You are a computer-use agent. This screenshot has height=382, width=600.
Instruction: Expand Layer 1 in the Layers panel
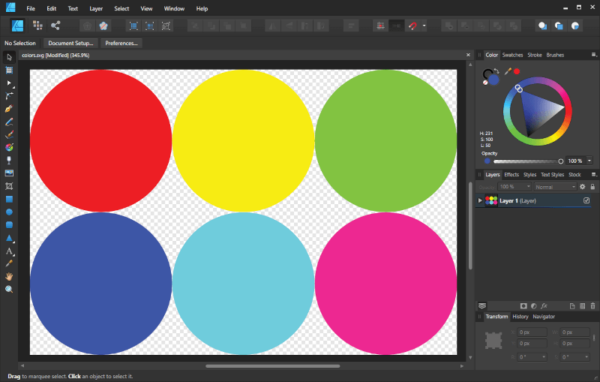point(479,201)
